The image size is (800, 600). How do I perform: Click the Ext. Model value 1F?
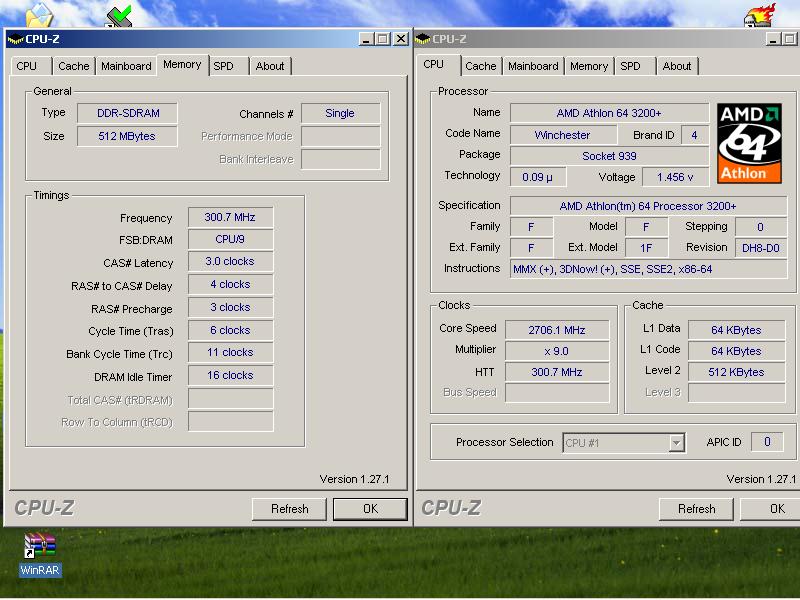[x=646, y=248]
